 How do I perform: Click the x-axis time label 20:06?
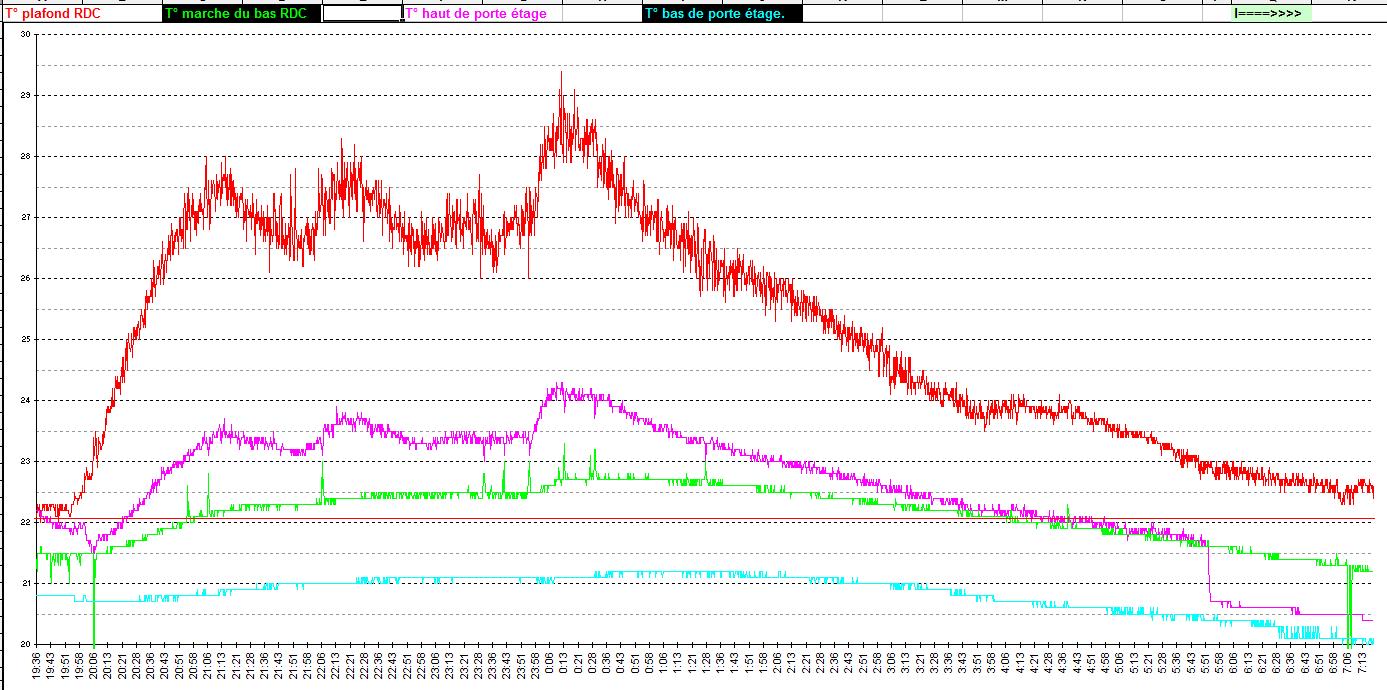[93, 664]
